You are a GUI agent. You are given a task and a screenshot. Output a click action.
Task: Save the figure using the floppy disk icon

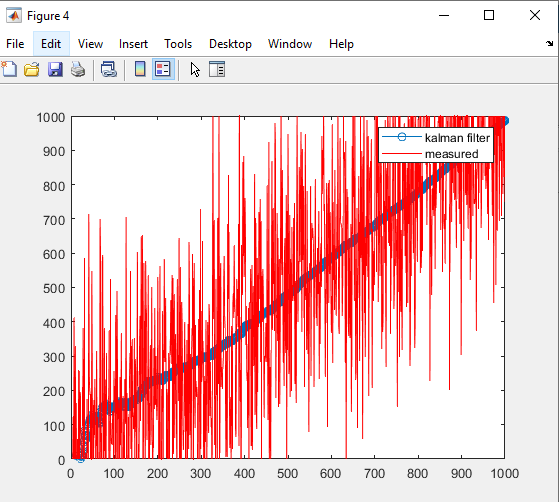point(55,69)
